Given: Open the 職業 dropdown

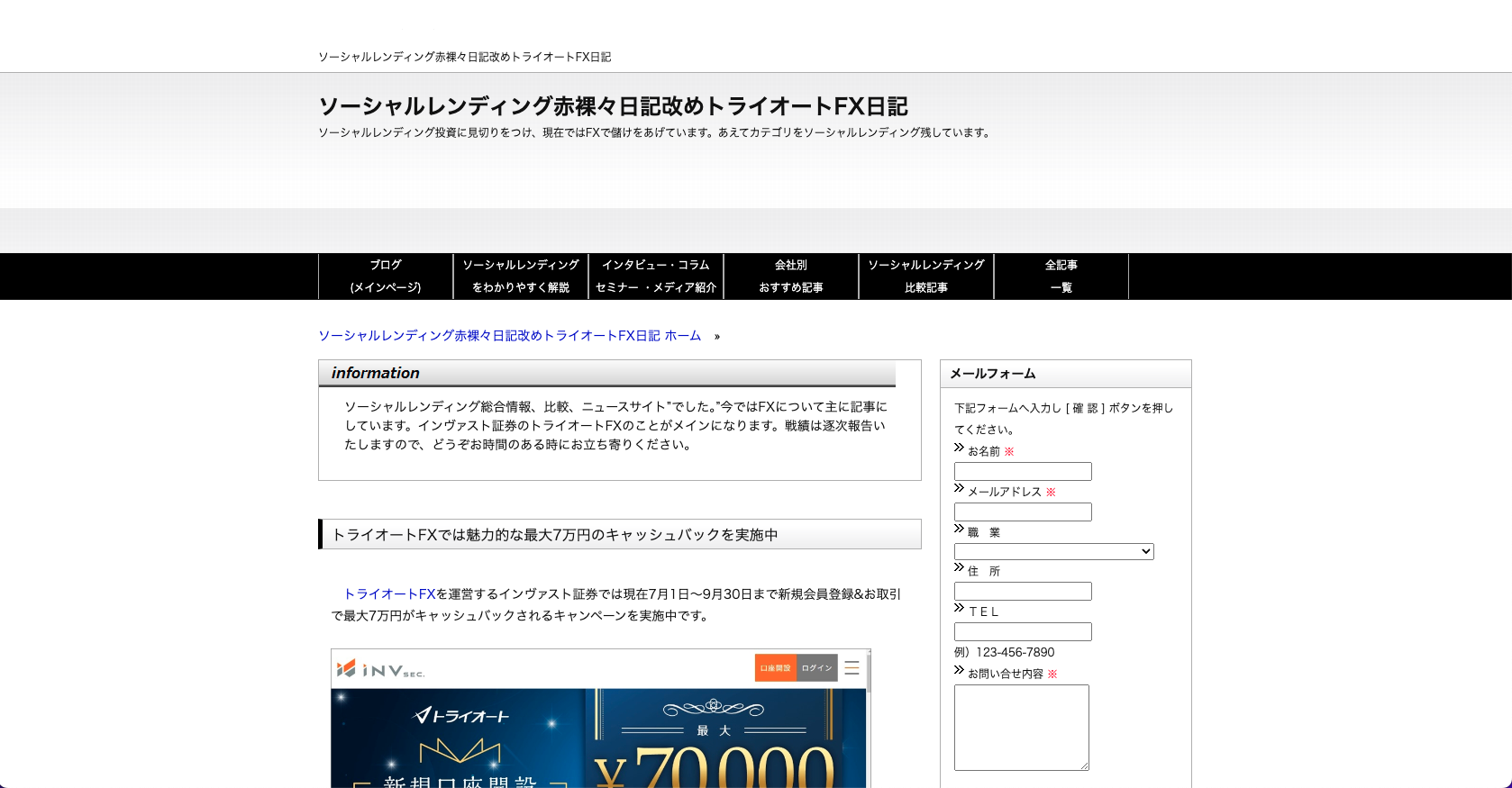Looking at the screenshot, I should coord(1053,551).
